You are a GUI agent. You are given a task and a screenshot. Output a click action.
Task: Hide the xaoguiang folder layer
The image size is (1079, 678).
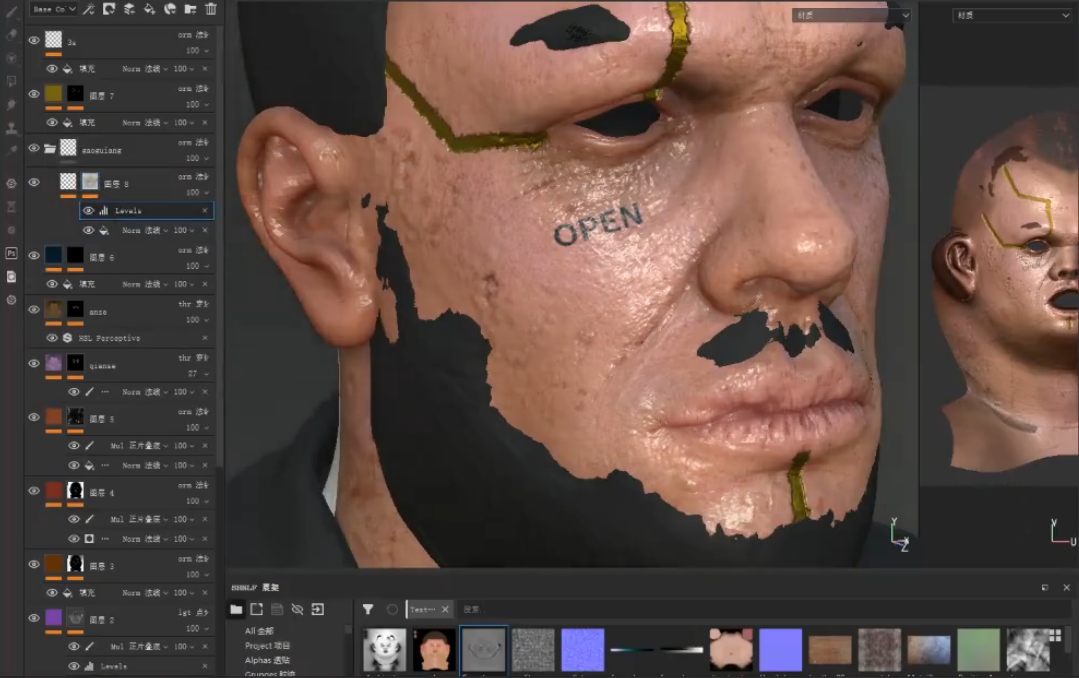[x=34, y=148]
